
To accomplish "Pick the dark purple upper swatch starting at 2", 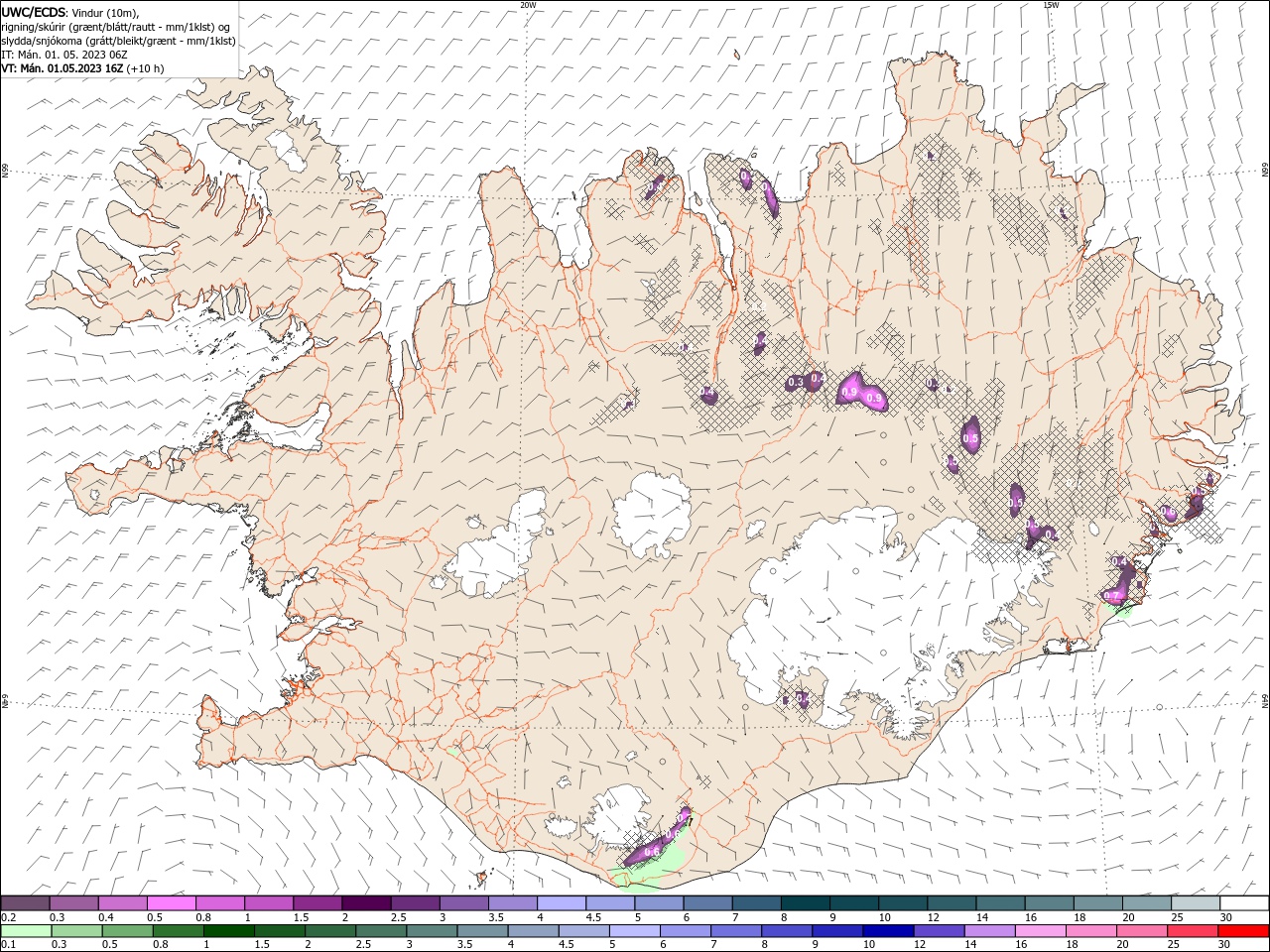I will click(366, 903).
